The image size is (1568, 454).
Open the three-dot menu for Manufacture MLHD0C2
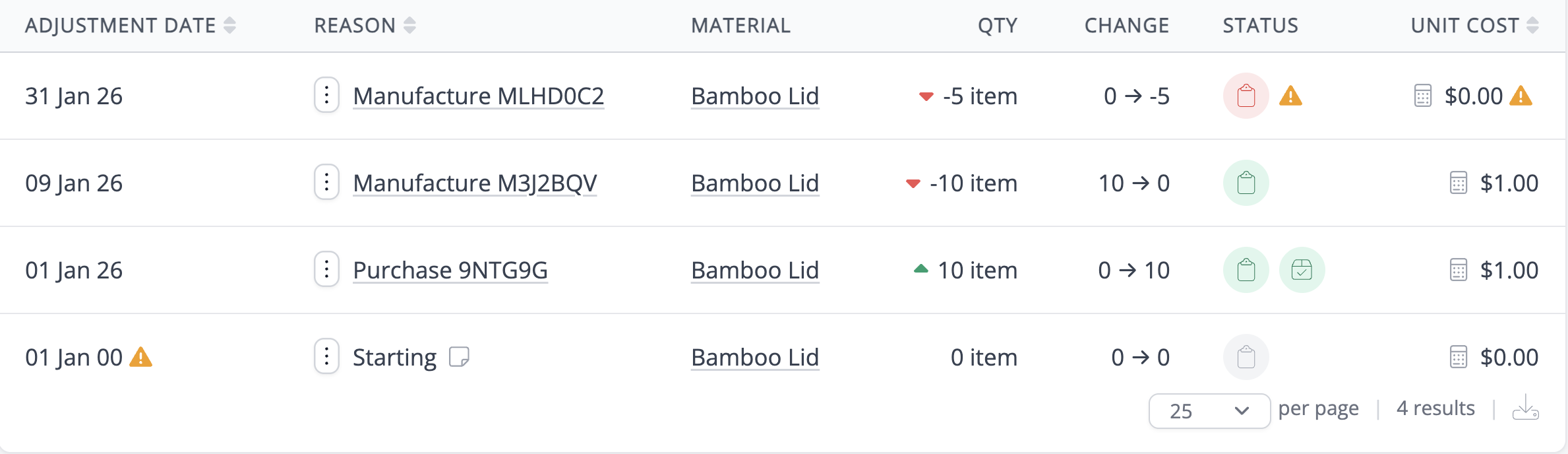click(326, 95)
